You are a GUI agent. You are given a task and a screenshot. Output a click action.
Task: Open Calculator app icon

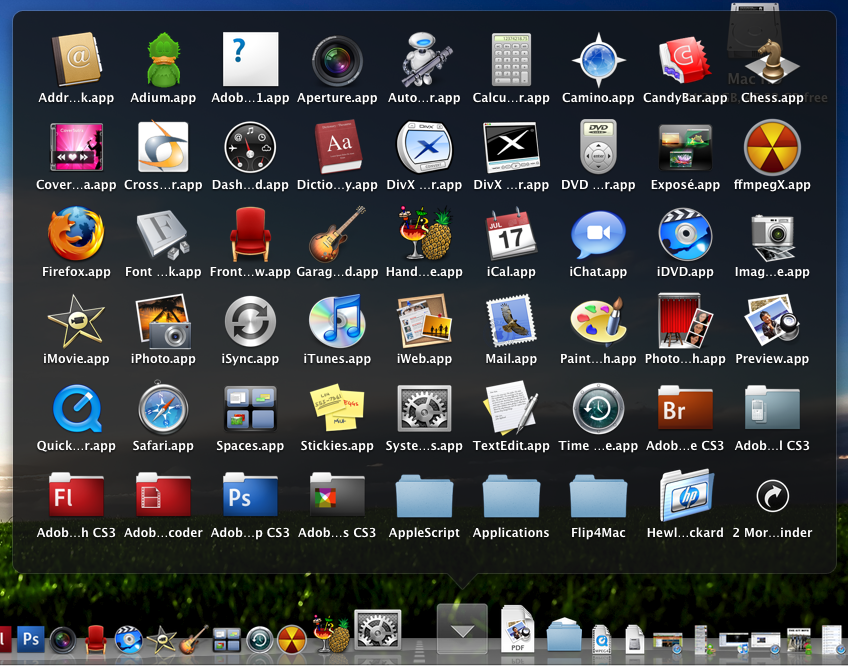click(511, 60)
